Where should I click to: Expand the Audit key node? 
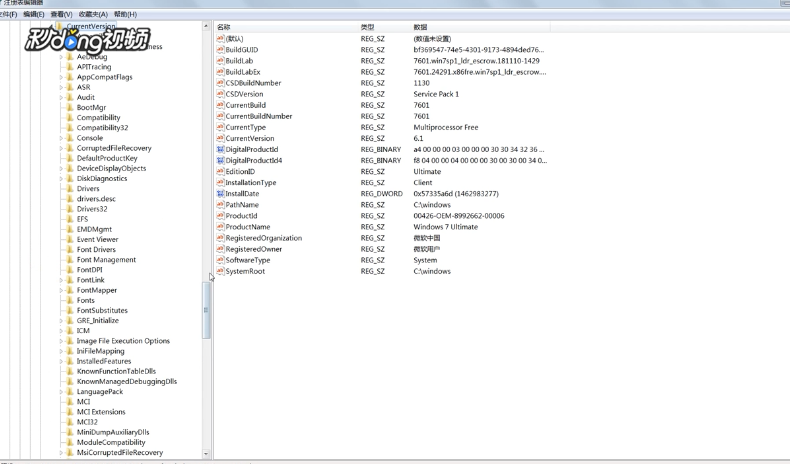coord(61,97)
